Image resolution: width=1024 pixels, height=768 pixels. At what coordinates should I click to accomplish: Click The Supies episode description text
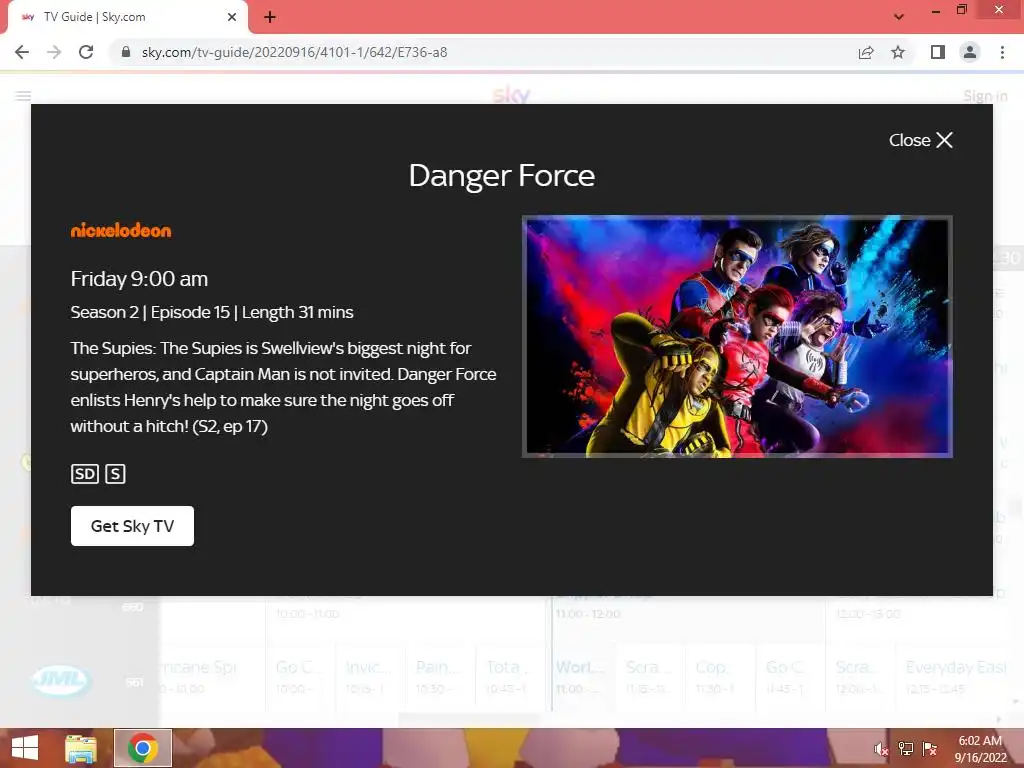click(283, 387)
